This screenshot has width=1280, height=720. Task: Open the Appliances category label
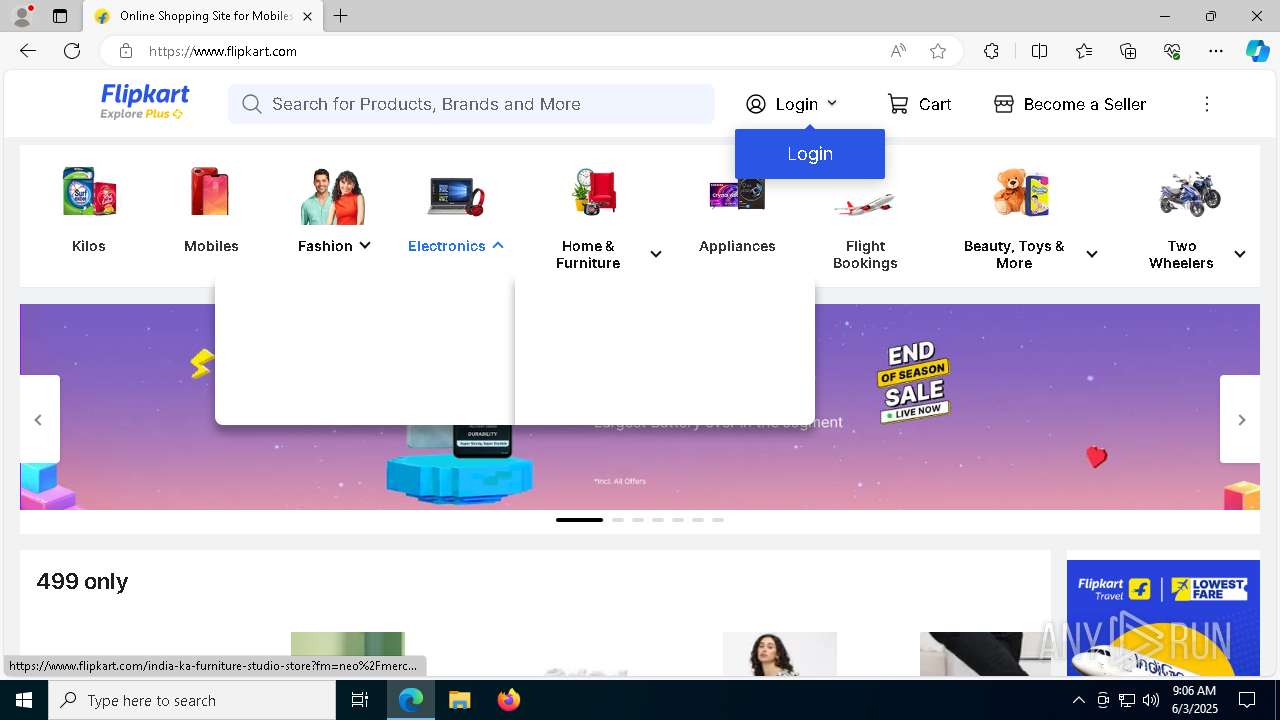737,246
